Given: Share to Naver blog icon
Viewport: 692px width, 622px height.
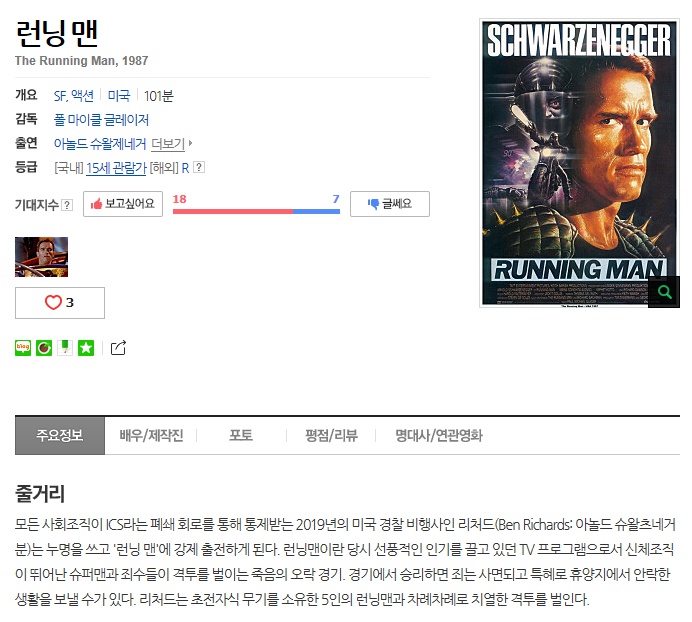Looking at the screenshot, I should point(23,348).
